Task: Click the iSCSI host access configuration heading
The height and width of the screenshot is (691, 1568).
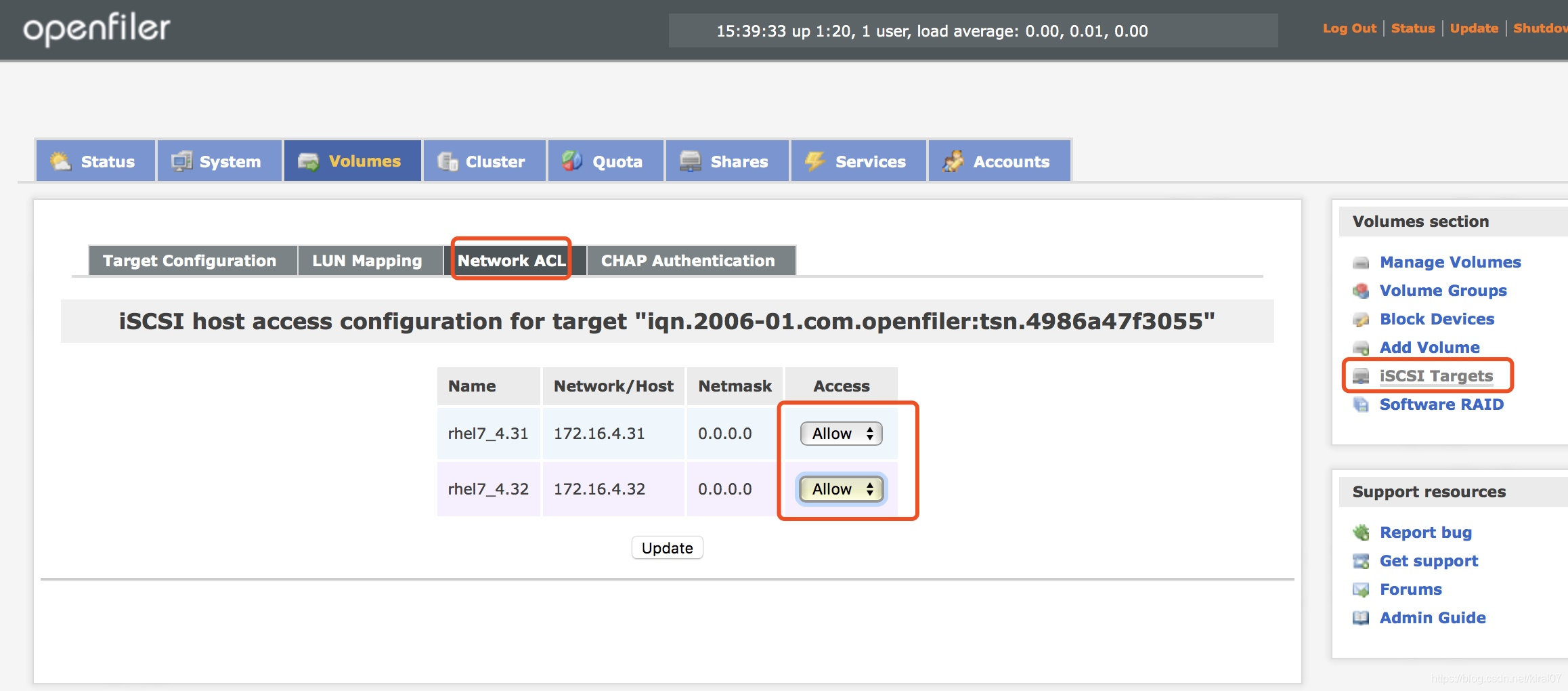Action: point(667,321)
